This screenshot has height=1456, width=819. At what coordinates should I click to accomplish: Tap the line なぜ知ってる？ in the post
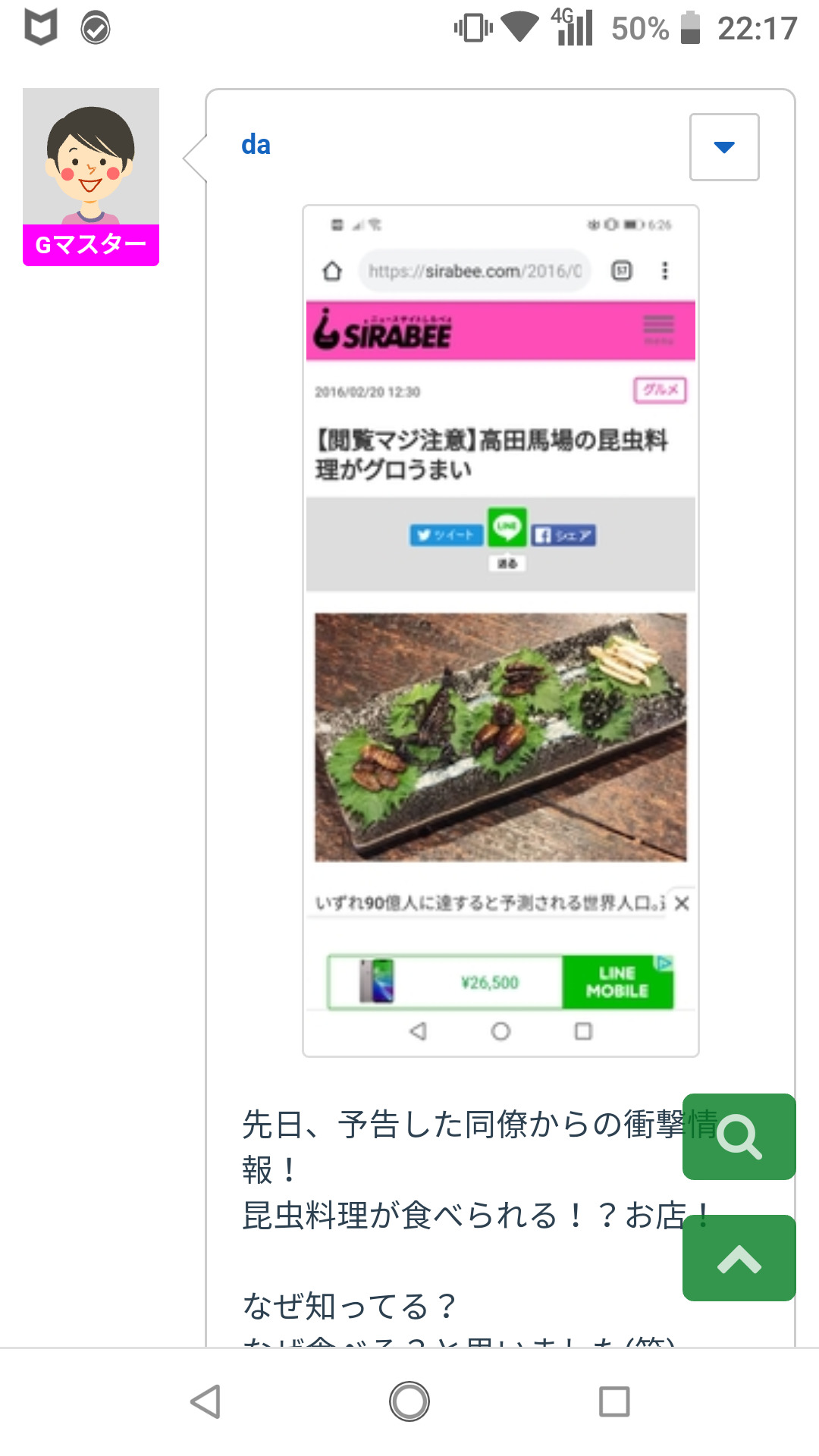click(350, 1306)
